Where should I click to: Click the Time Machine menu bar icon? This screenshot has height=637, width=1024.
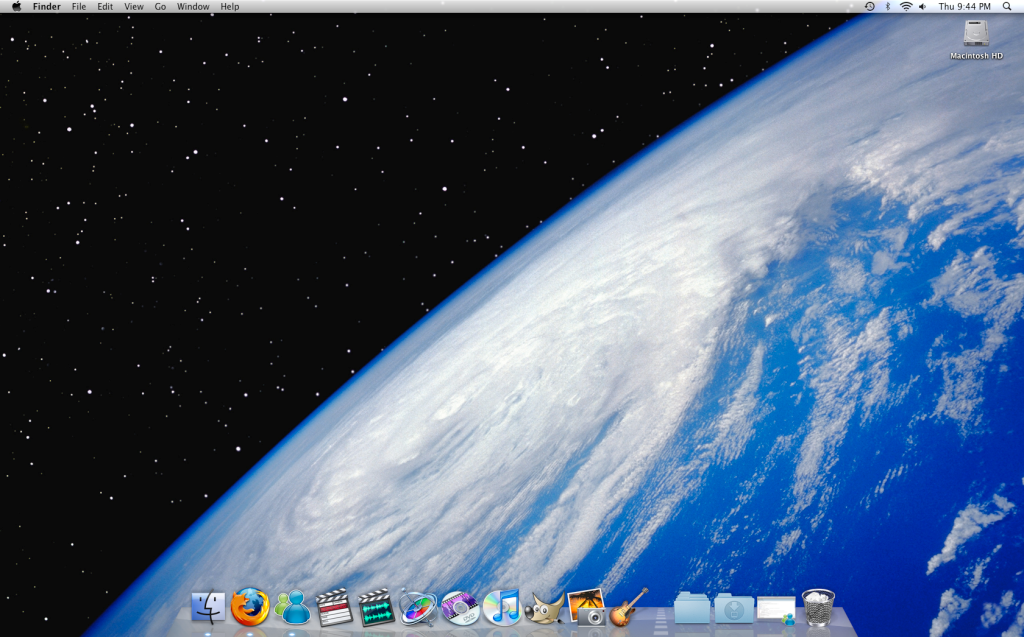coord(870,7)
